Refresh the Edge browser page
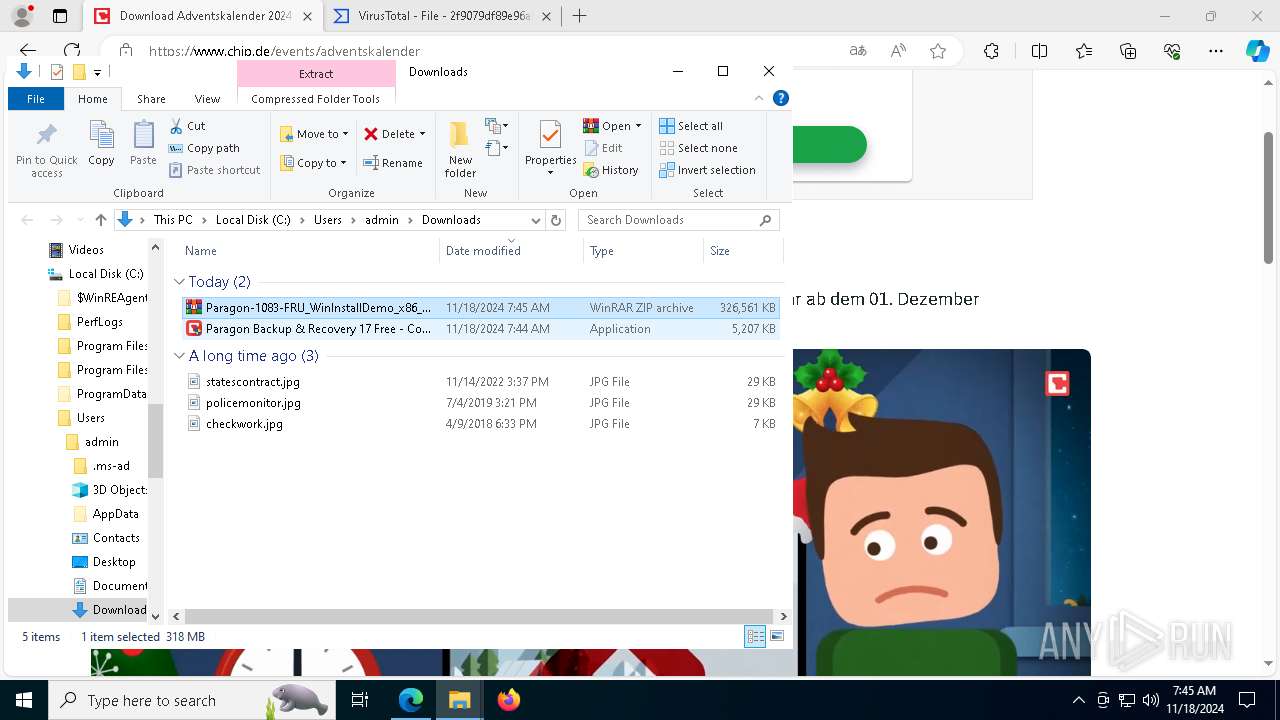This screenshot has height=720, width=1280. pyautogui.click(x=72, y=51)
